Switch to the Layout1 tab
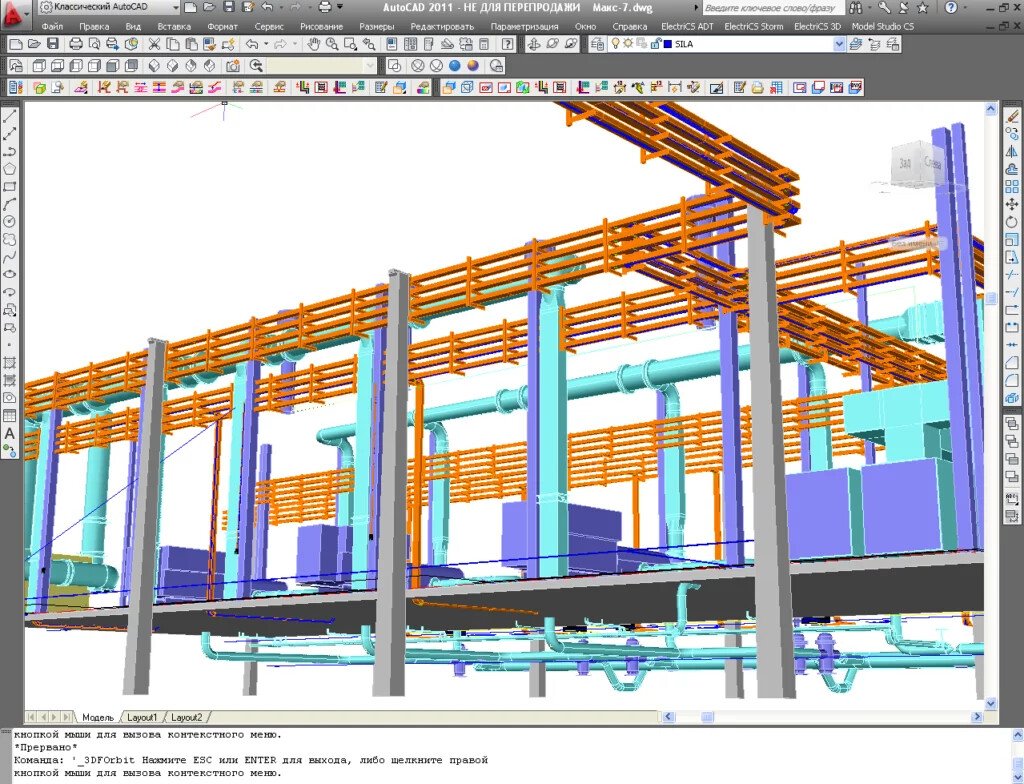The height and width of the screenshot is (784, 1024). 141,717
